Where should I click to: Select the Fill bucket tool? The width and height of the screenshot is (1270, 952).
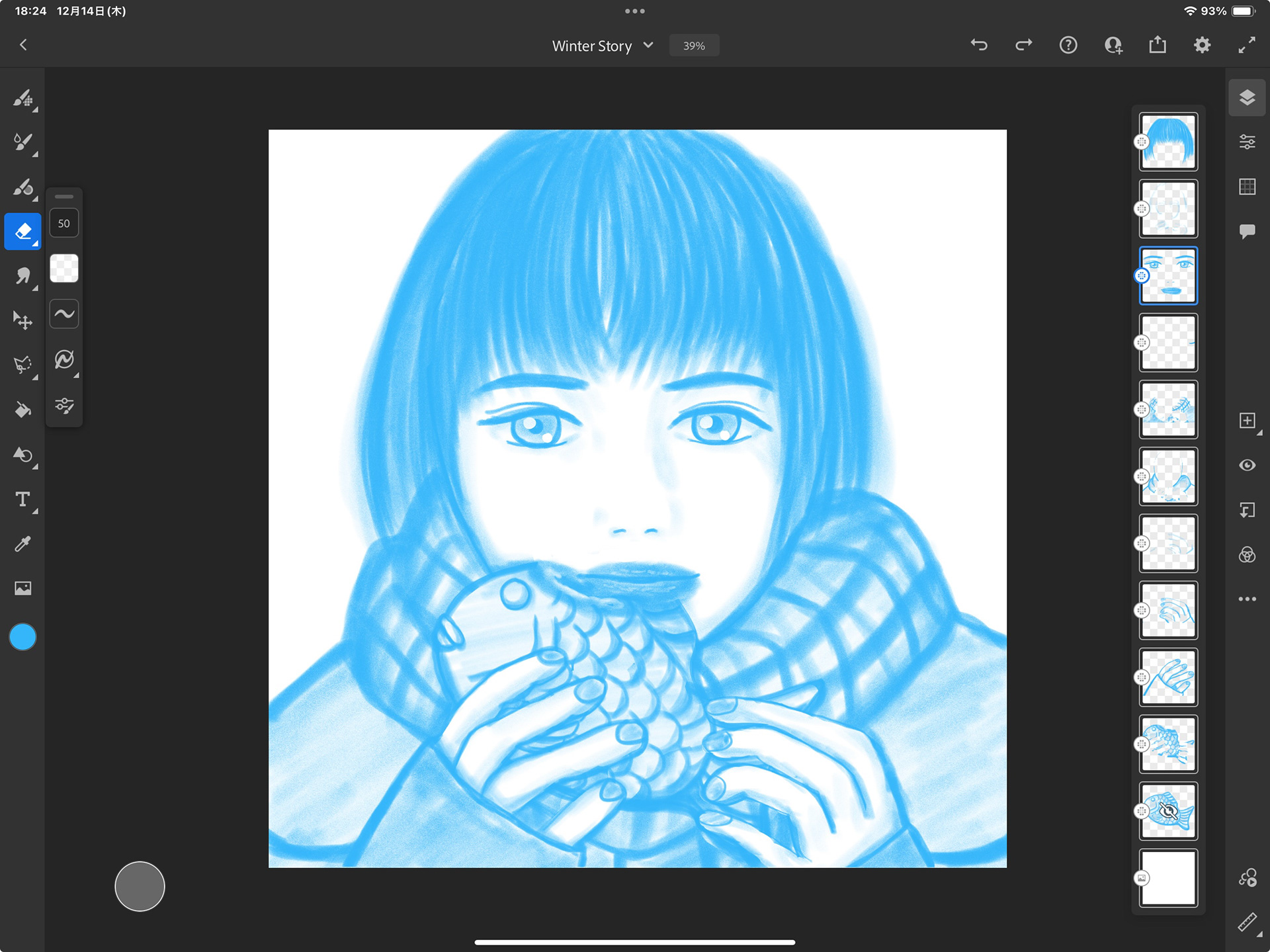tap(23, 410)
